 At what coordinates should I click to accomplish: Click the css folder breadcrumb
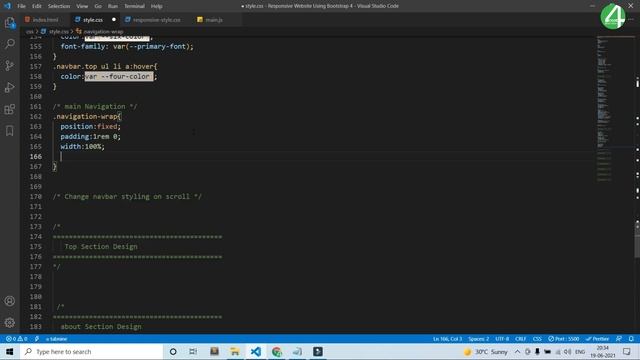(x=29, y=31)
